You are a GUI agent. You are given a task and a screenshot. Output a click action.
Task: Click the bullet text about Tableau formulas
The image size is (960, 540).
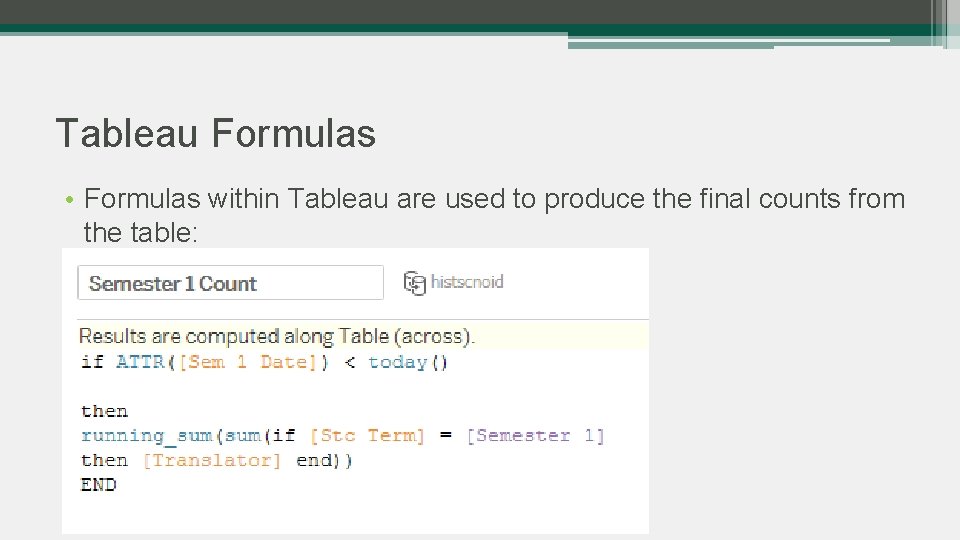click(x=494, y=200)
